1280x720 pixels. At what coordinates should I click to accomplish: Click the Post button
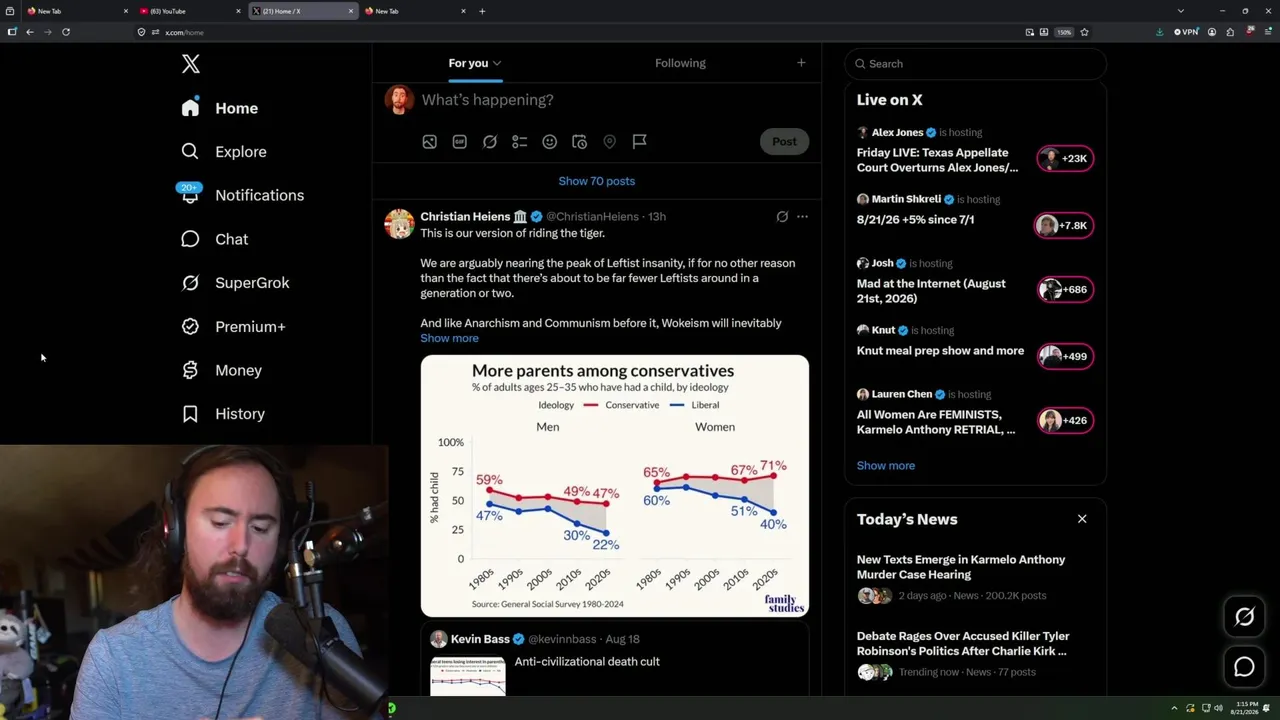(784, 142)
